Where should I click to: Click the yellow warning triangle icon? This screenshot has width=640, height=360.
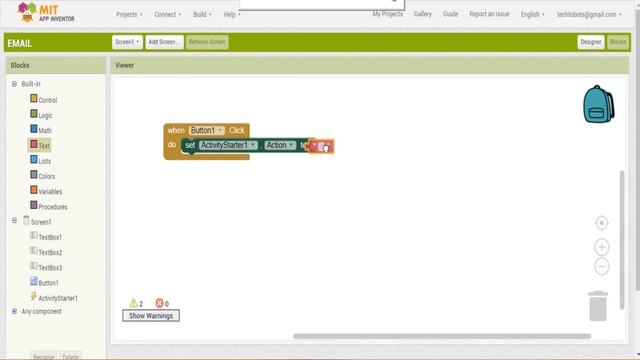point(133,303)
